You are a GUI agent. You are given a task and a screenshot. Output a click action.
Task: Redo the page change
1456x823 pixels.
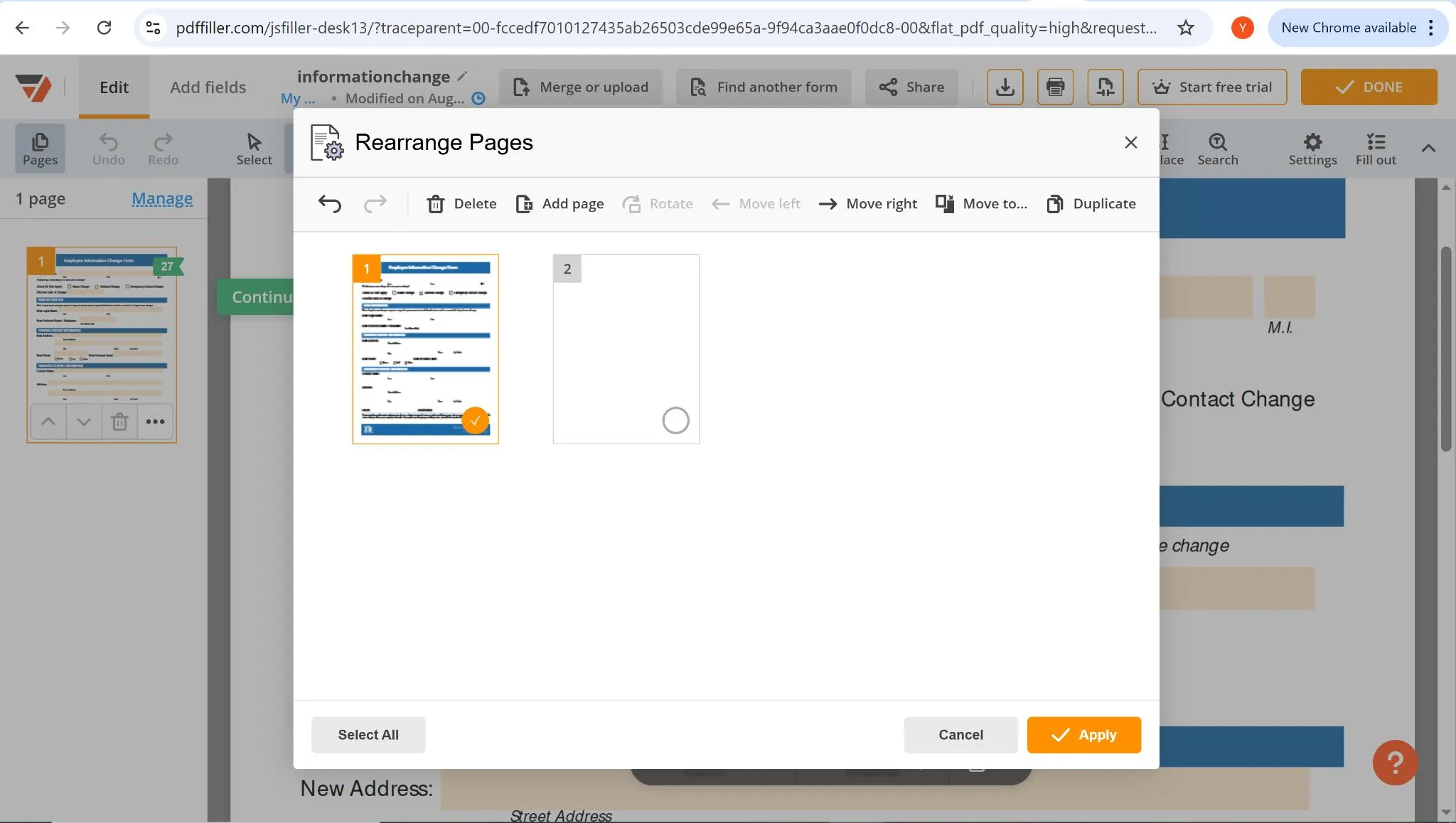click(x=375, y=203)
